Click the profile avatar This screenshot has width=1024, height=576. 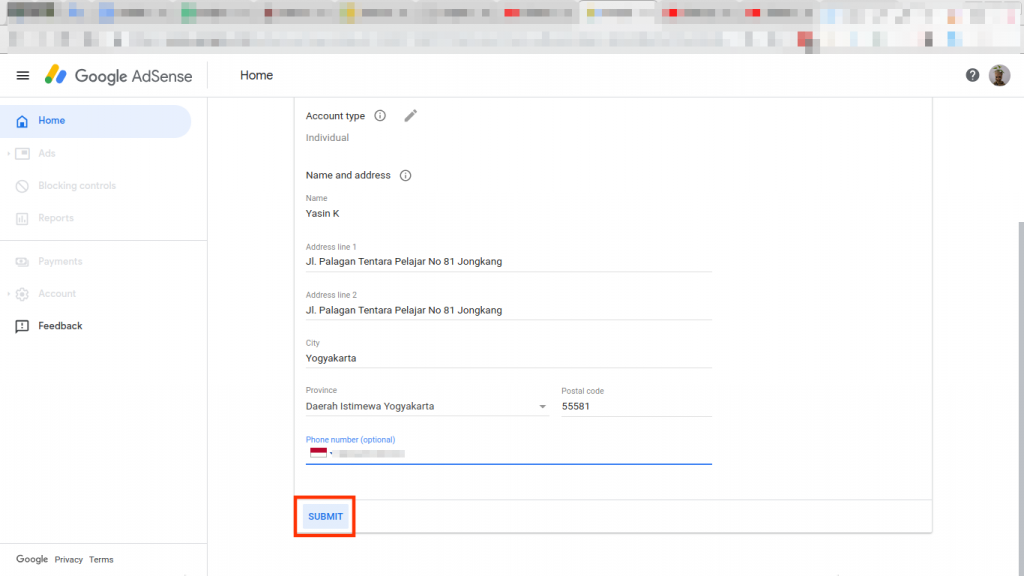pyautogui.click(x=999, y=74)
